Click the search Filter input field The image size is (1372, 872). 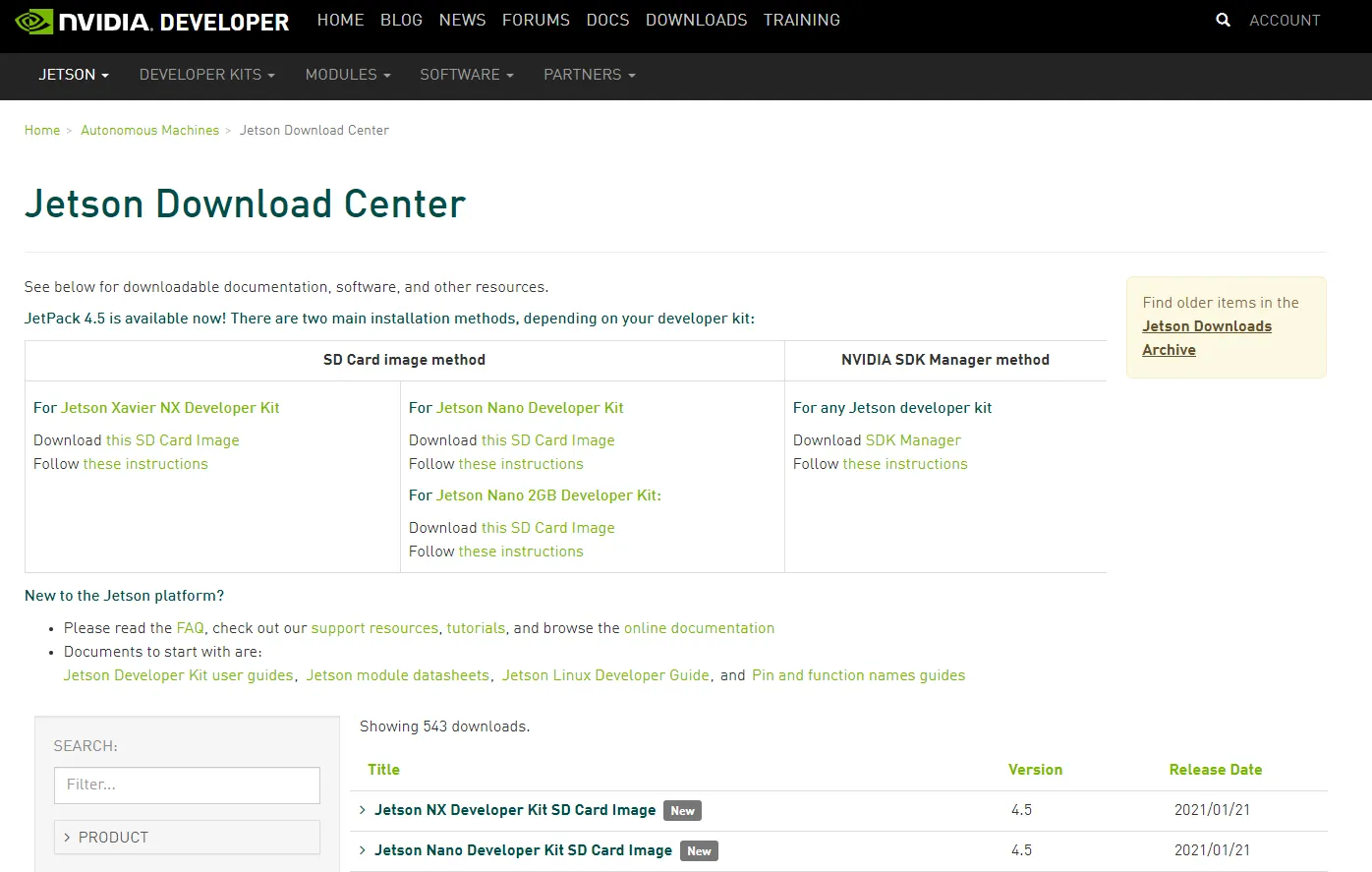tap(187, 785)
